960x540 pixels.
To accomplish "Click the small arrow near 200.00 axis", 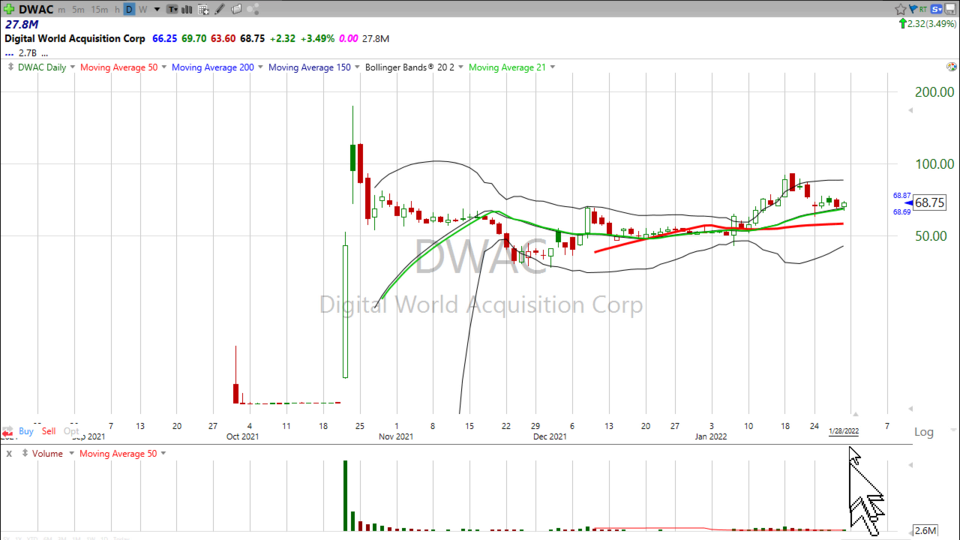I will click(911, 110).
